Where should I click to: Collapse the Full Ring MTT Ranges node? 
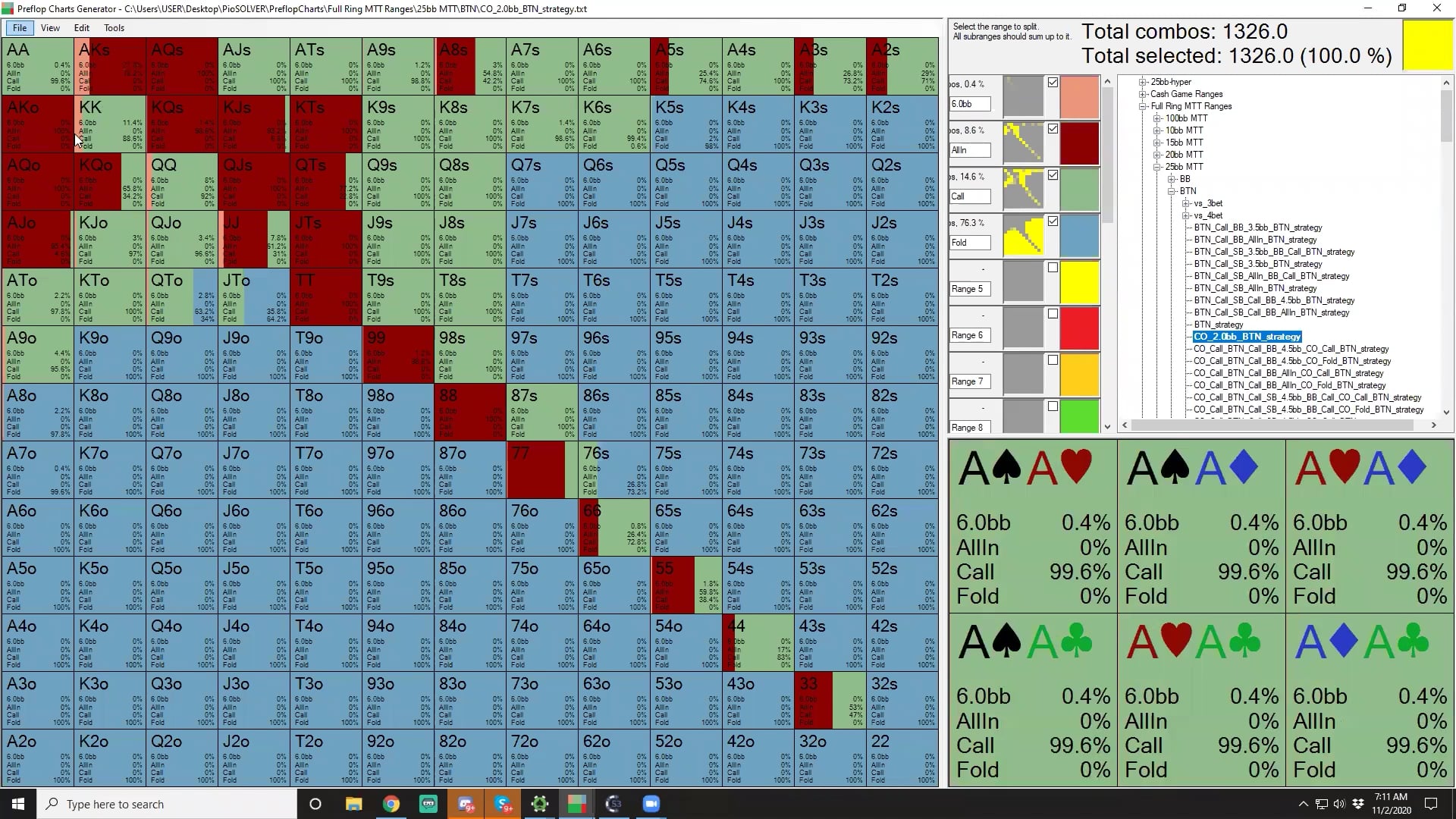coord(1143,106)
